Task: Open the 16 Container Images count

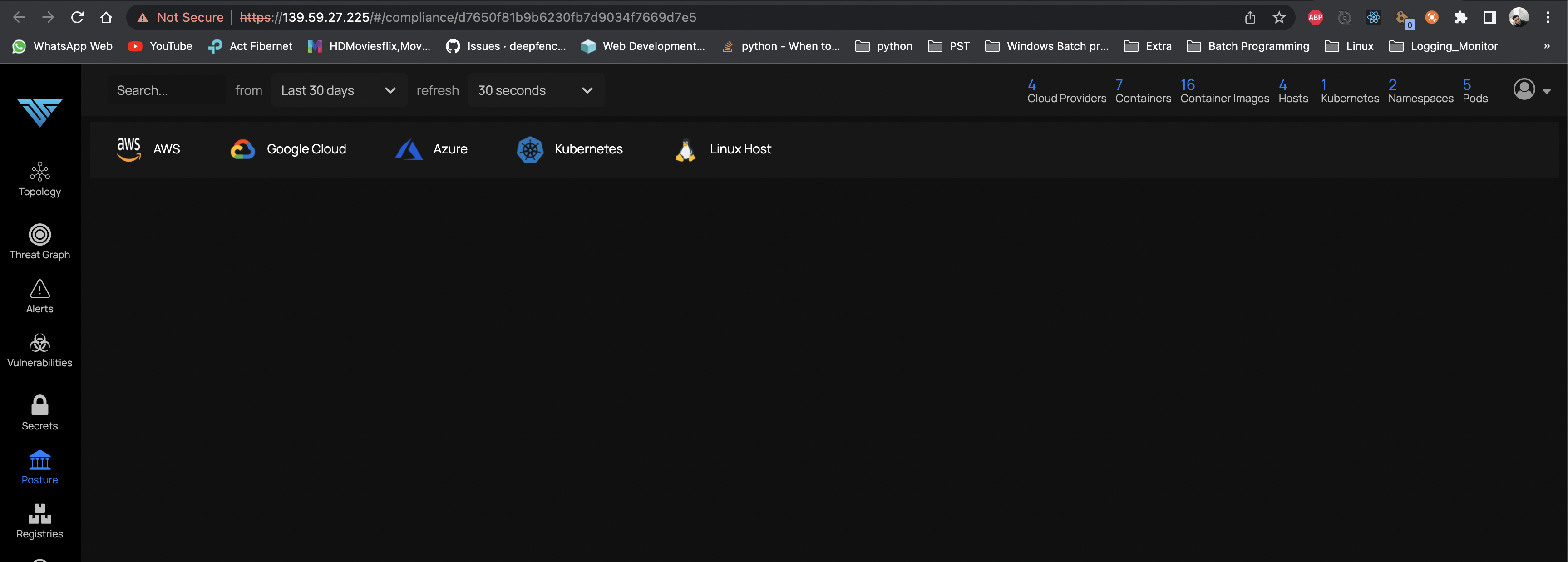Action: [1224, 91]
